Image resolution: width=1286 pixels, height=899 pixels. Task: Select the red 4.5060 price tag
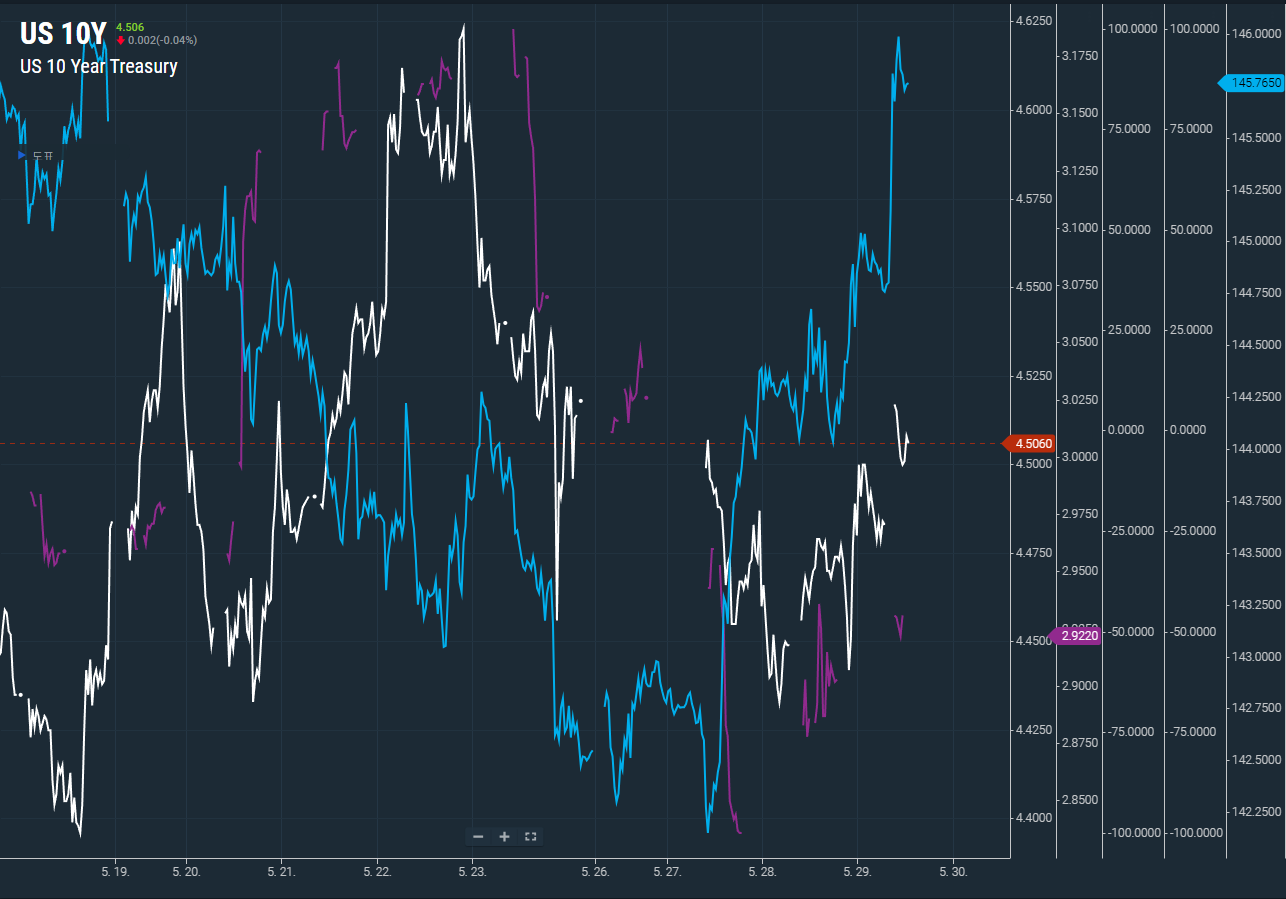point(1030,444)
